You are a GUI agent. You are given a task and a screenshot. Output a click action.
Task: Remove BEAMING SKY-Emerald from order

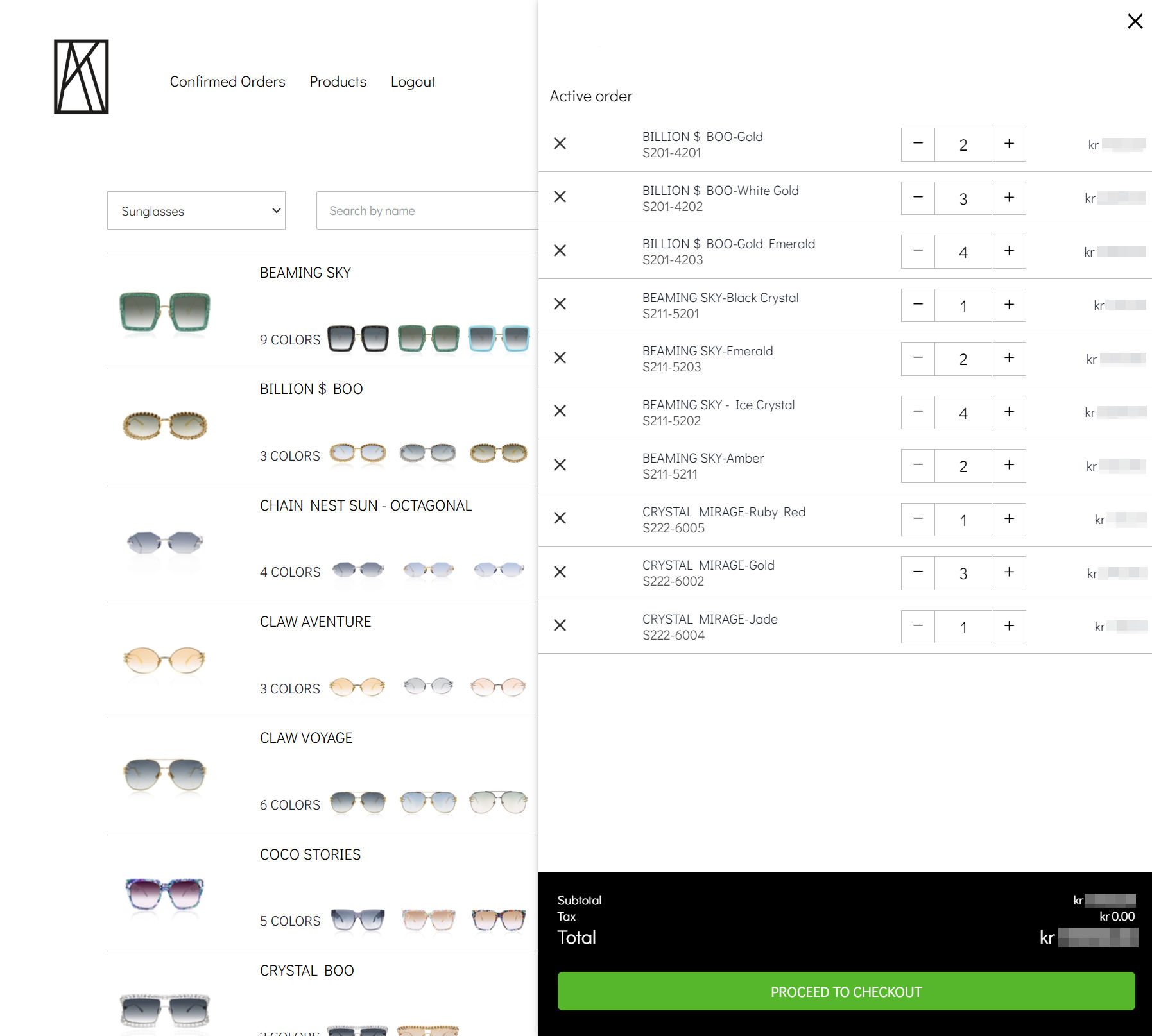[x=560, y=358]
